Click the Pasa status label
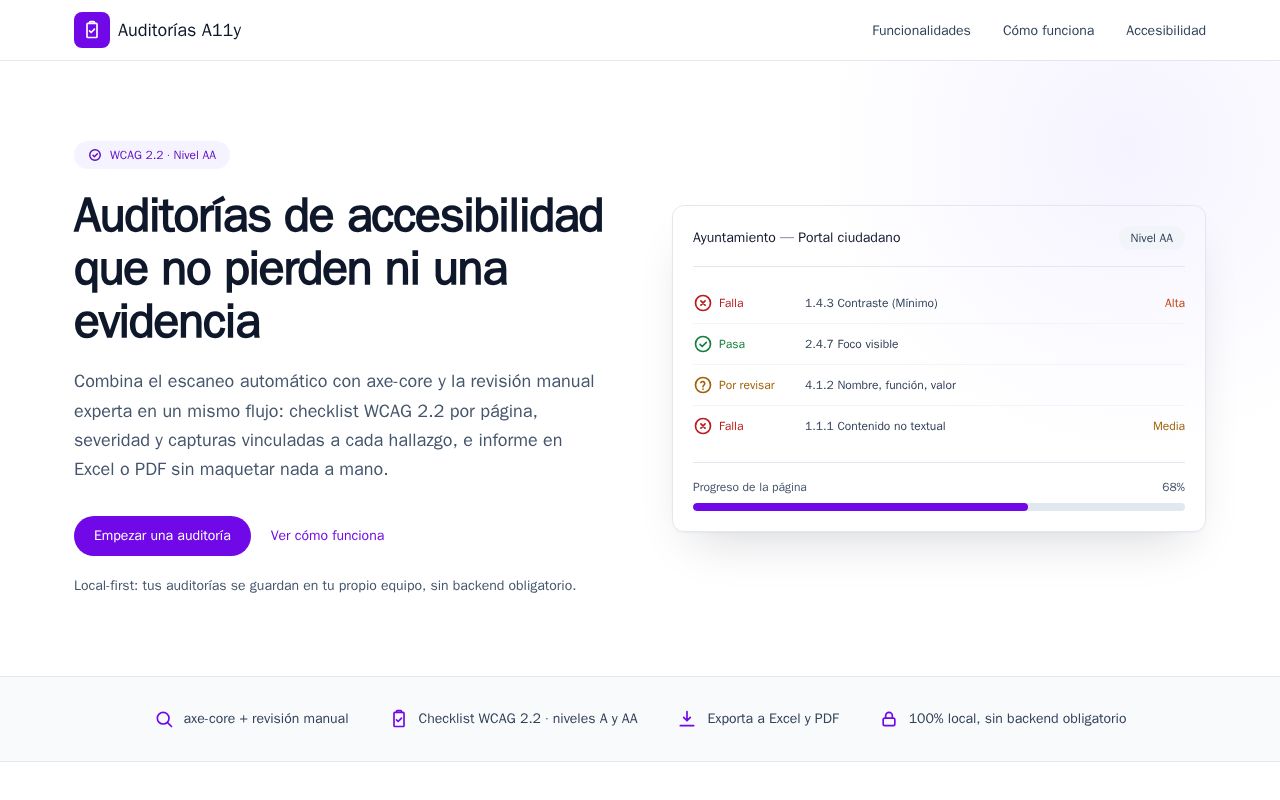The width and height of the screenshot is (1280, 800). pyautogui.click(x=732, y=344)
